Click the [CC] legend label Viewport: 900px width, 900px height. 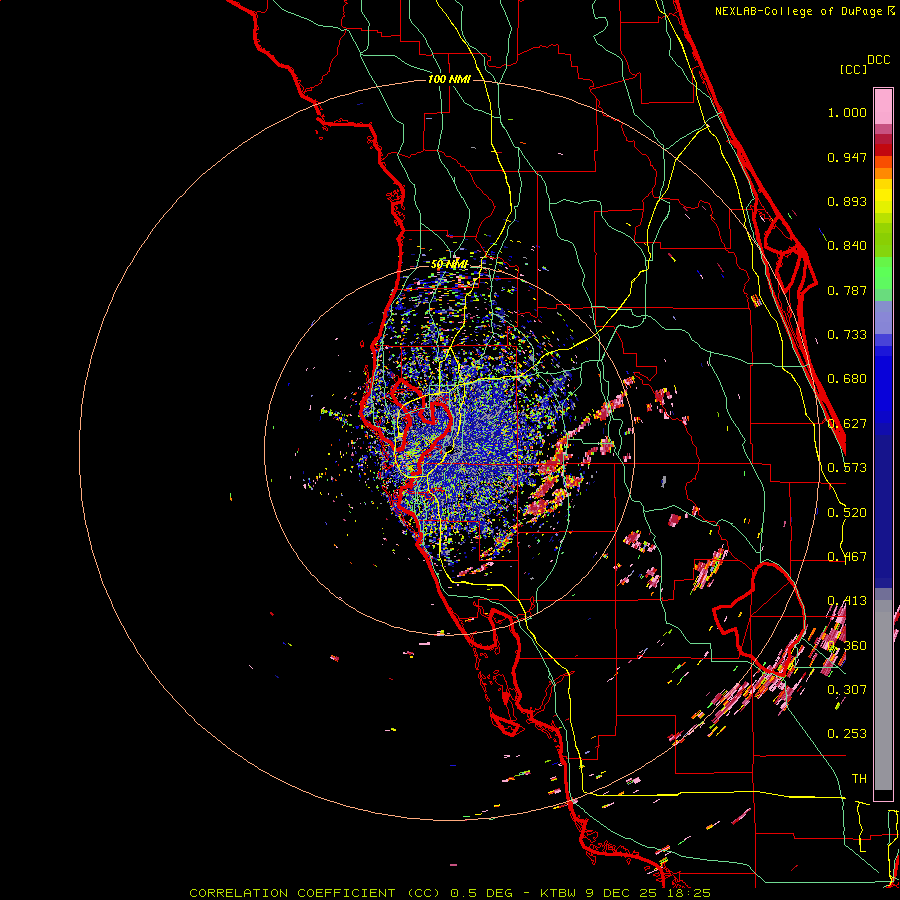[853, 69]
